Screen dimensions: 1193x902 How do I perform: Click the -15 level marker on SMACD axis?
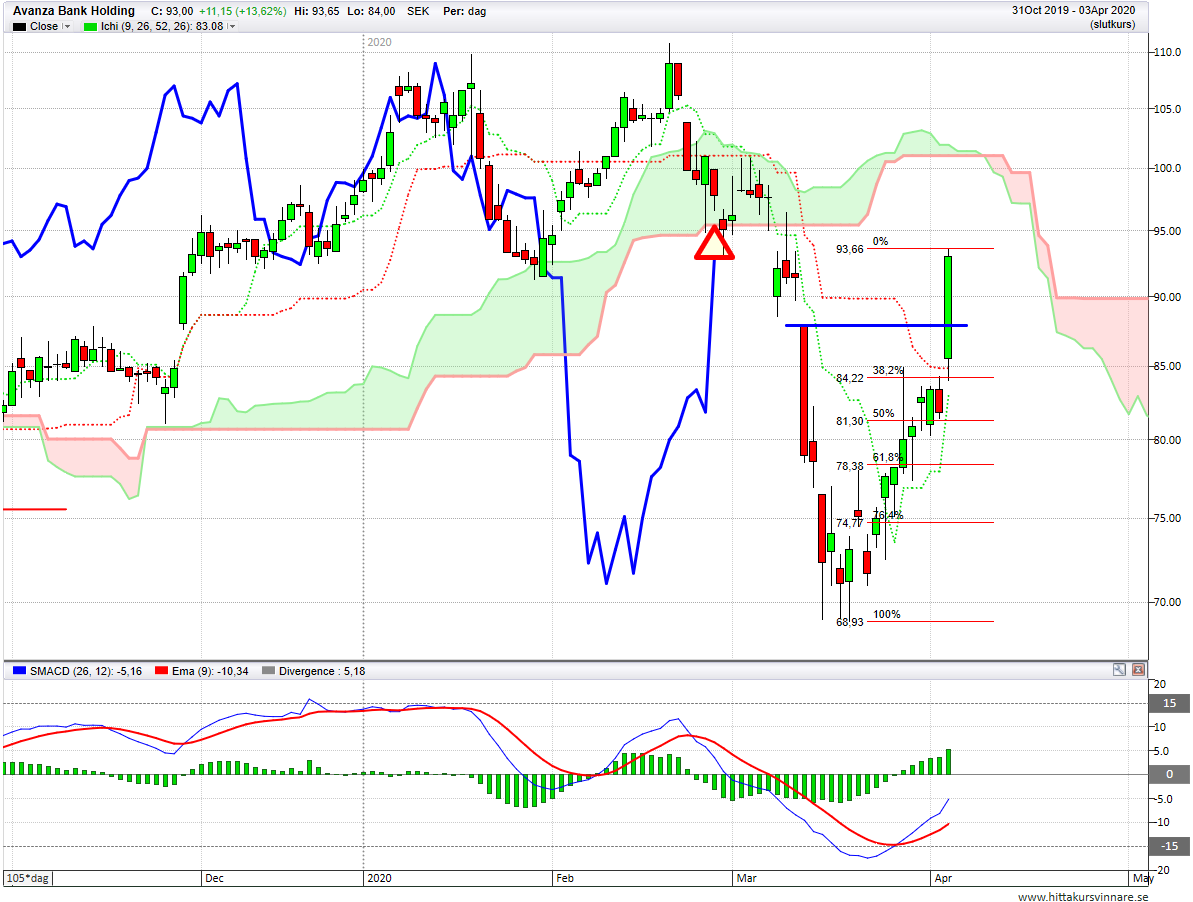coord(1169,846)
